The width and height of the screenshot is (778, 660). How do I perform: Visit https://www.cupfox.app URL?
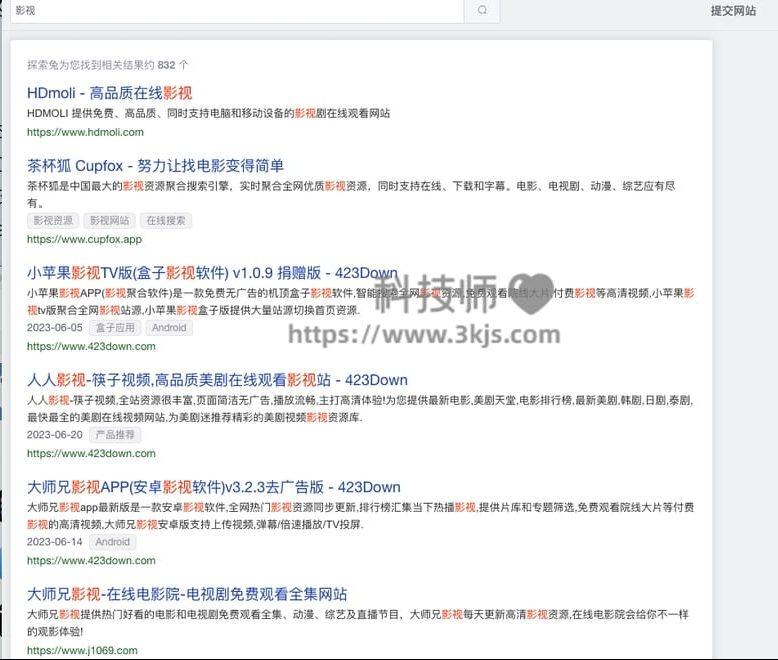tap(84, 239)
